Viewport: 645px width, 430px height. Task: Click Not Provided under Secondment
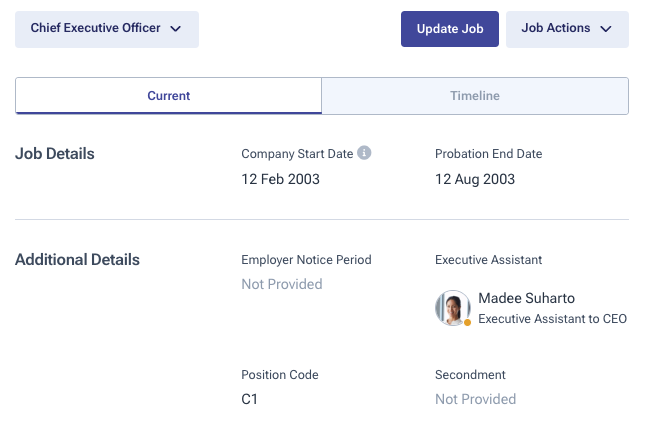[475, 399]
